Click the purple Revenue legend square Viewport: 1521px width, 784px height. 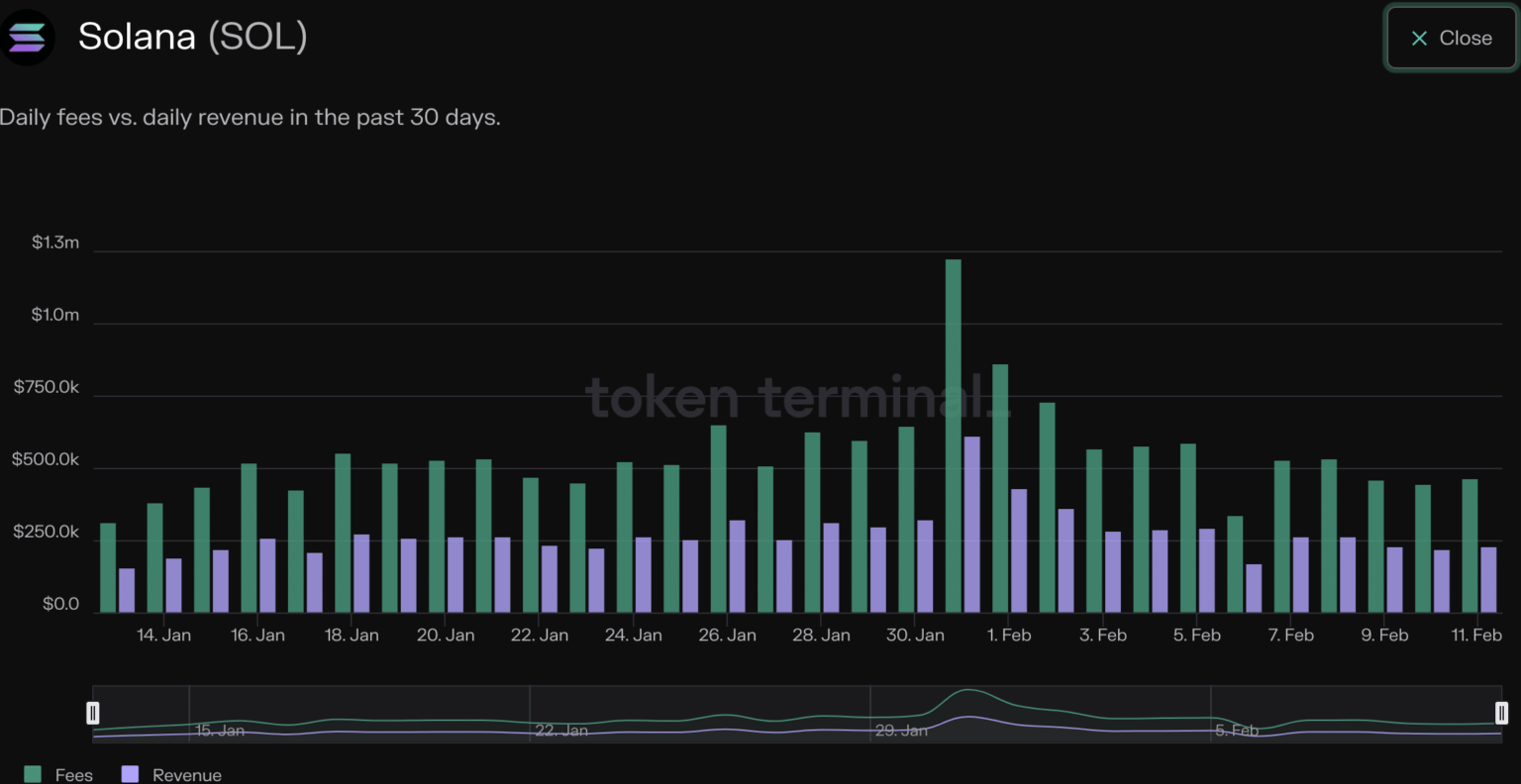click(x=130, y=774)
